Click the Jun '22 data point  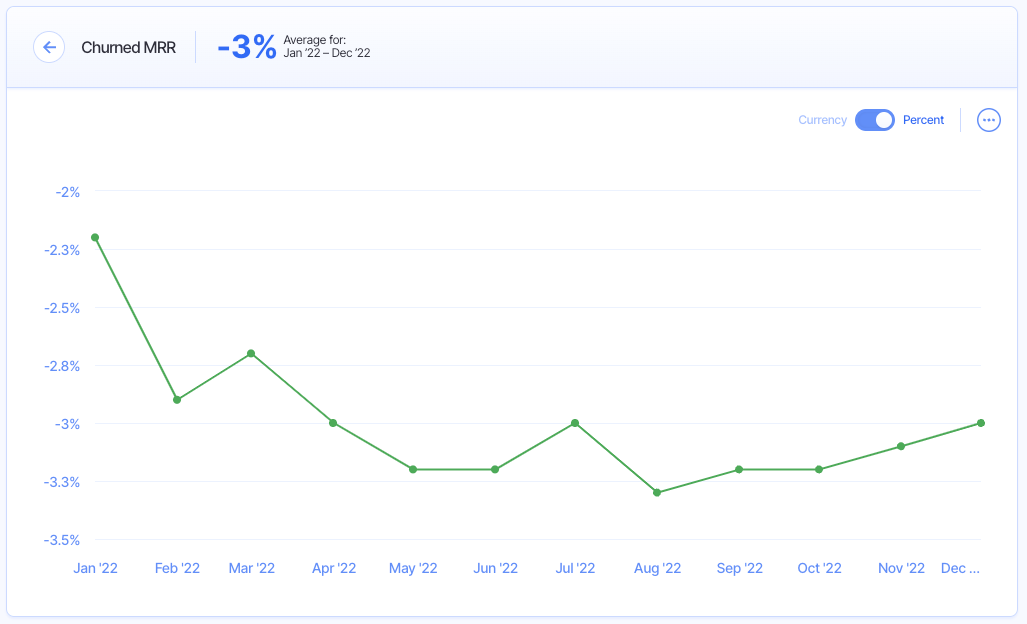click(495, 469)
